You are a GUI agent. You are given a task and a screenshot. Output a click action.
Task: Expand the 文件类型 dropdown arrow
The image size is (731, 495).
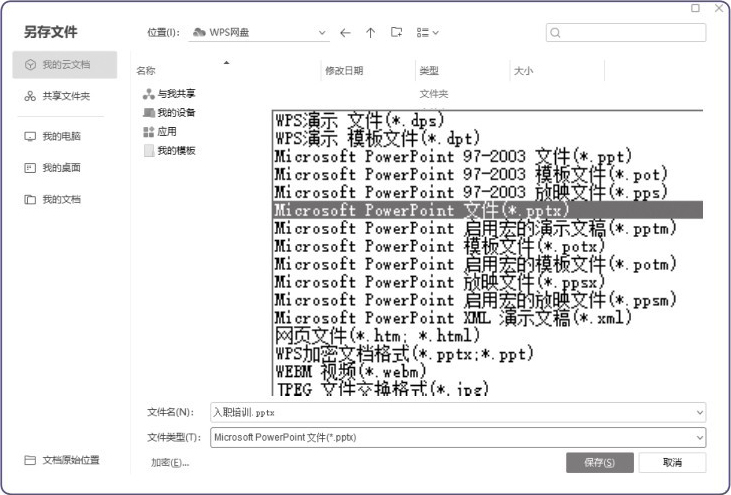tap(699, 438)
